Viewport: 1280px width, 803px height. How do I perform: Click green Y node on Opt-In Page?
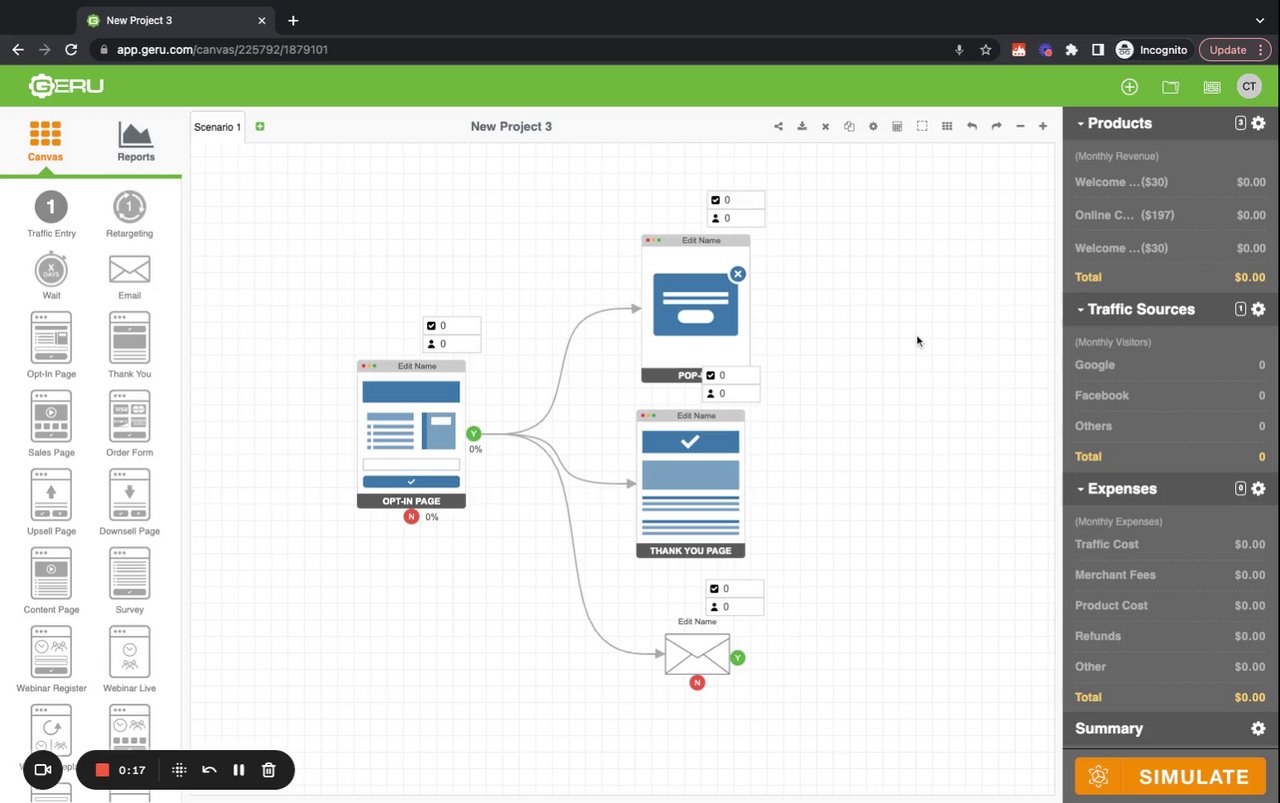[x=474, y=434]
